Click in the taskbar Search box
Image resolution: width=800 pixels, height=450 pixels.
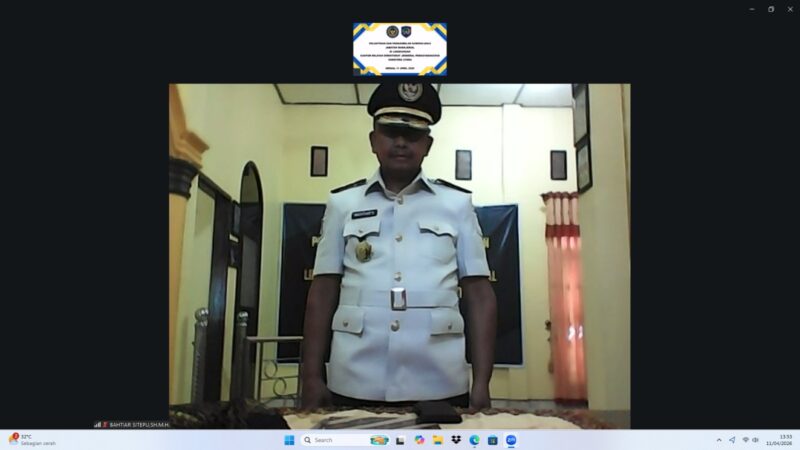point(335,440)
